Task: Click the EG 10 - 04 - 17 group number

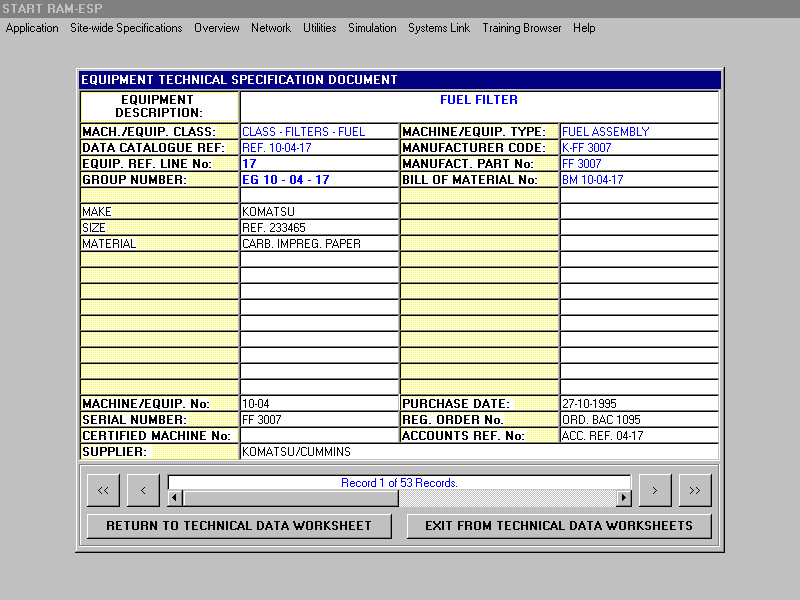Action: [319, 180]
